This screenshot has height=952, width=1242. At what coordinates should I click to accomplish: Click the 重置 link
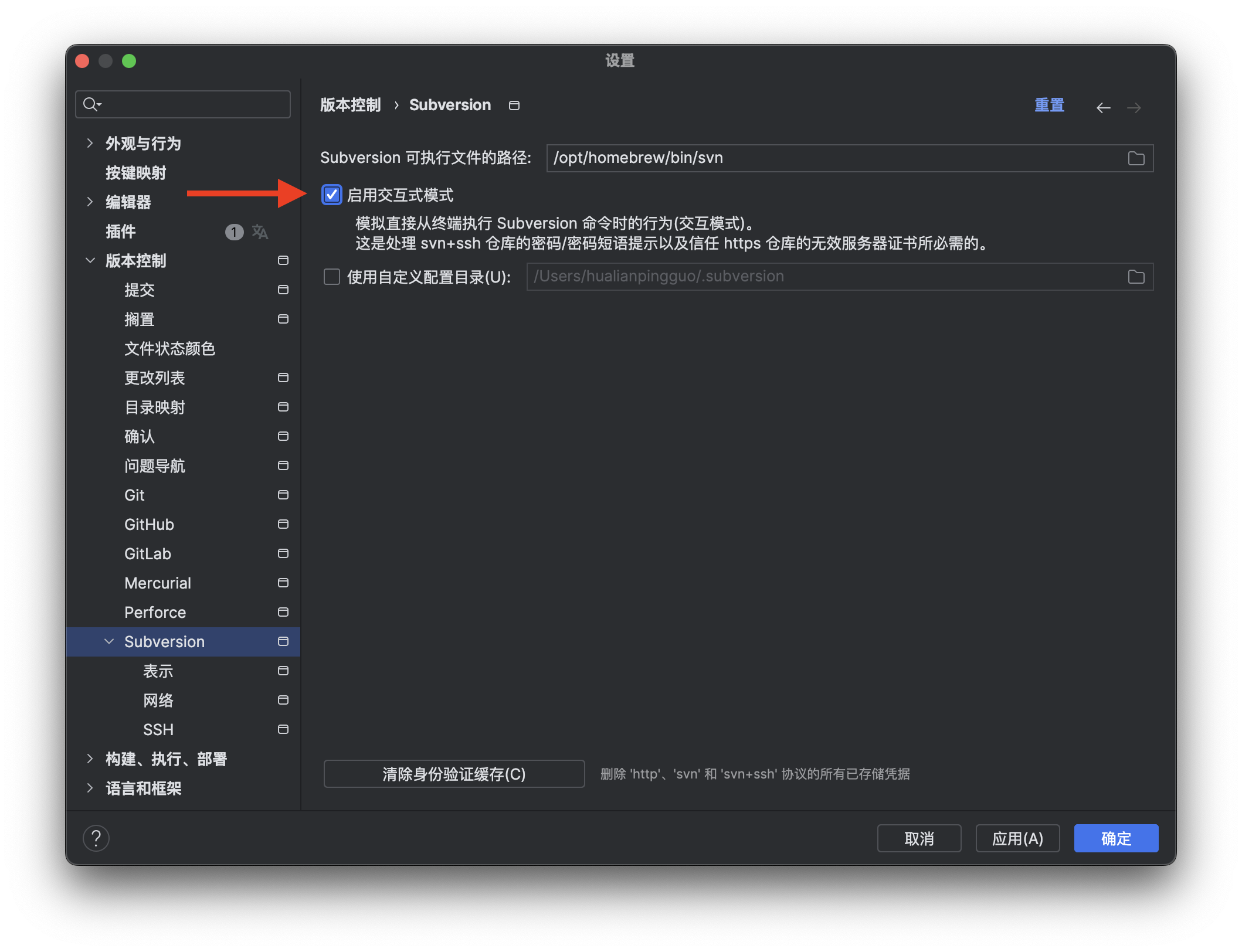click(1049, 104)
